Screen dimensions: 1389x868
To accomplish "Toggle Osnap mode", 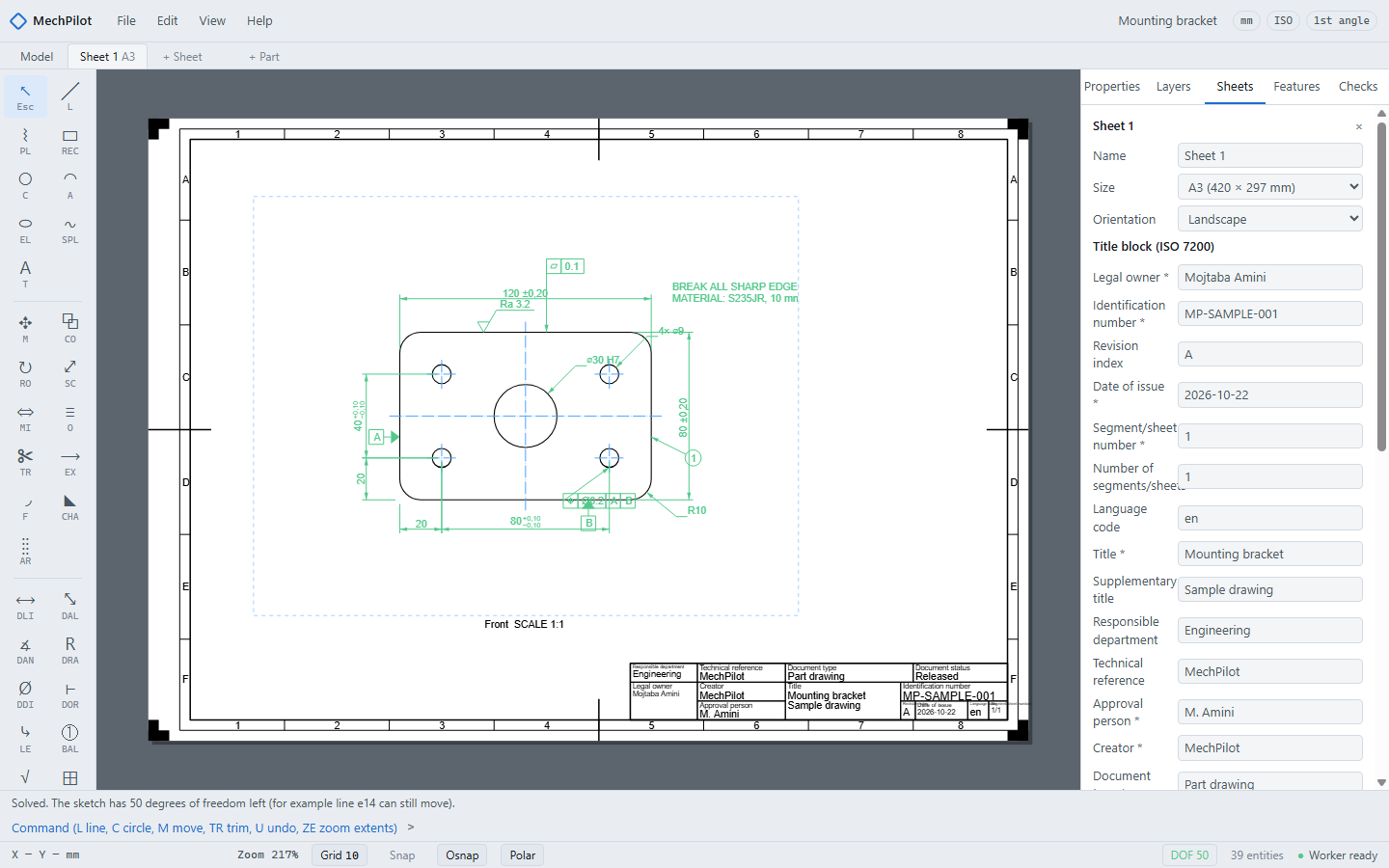I will point(462,855).
